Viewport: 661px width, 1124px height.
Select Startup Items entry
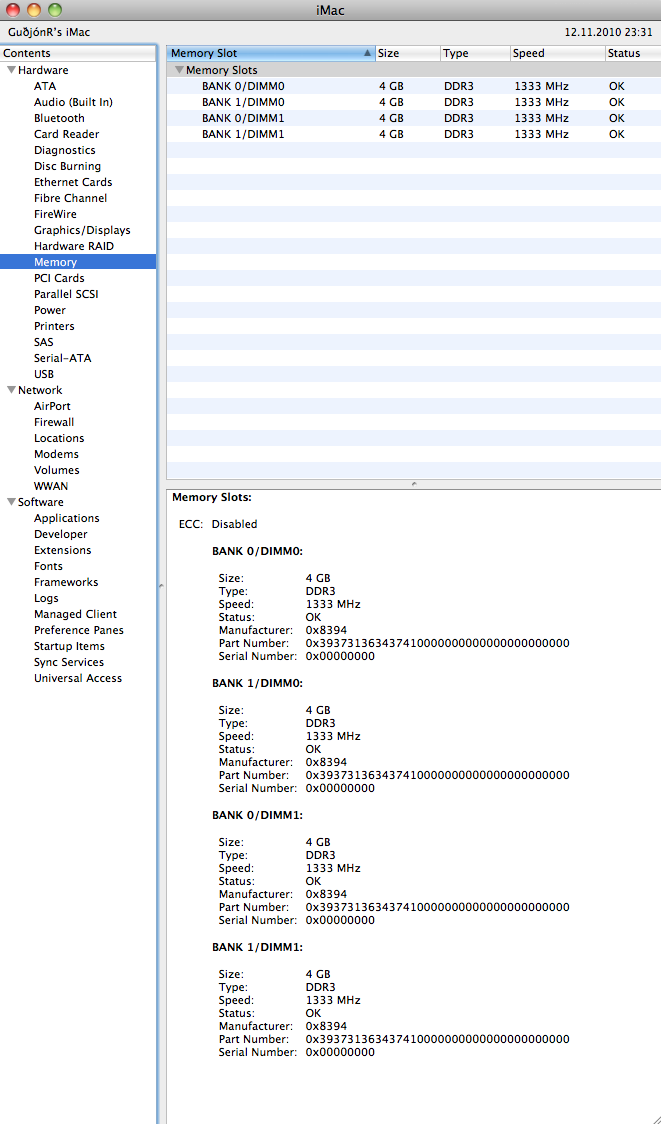[x=69, y=646]
